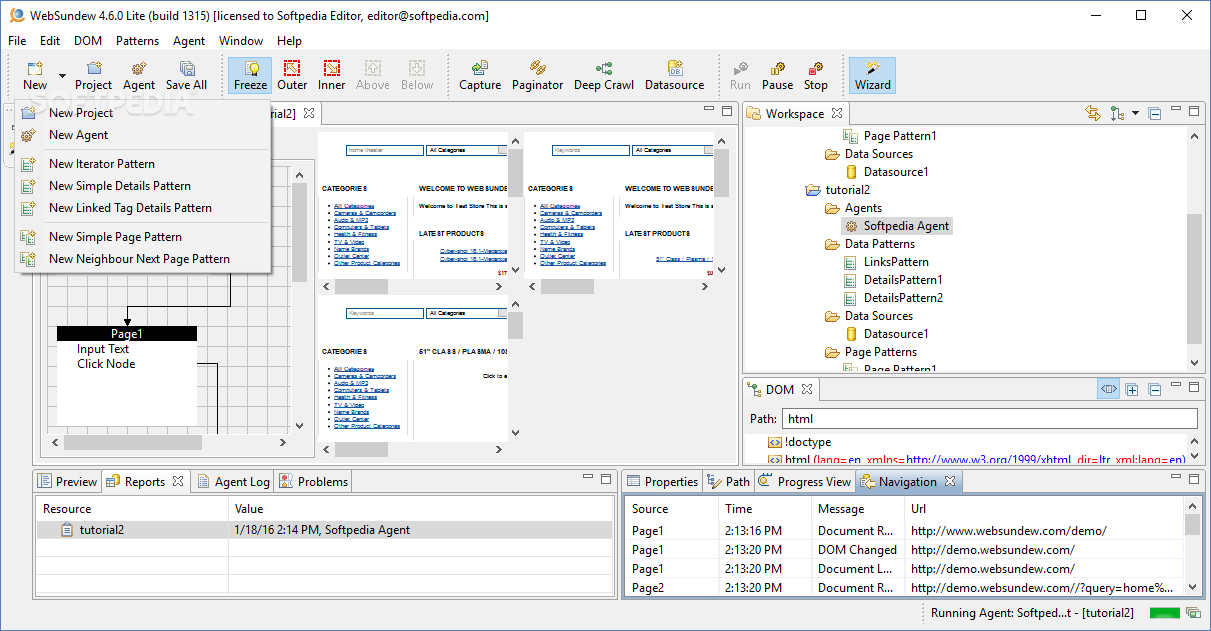Start the Deep Crawl tool

[604, 75]
